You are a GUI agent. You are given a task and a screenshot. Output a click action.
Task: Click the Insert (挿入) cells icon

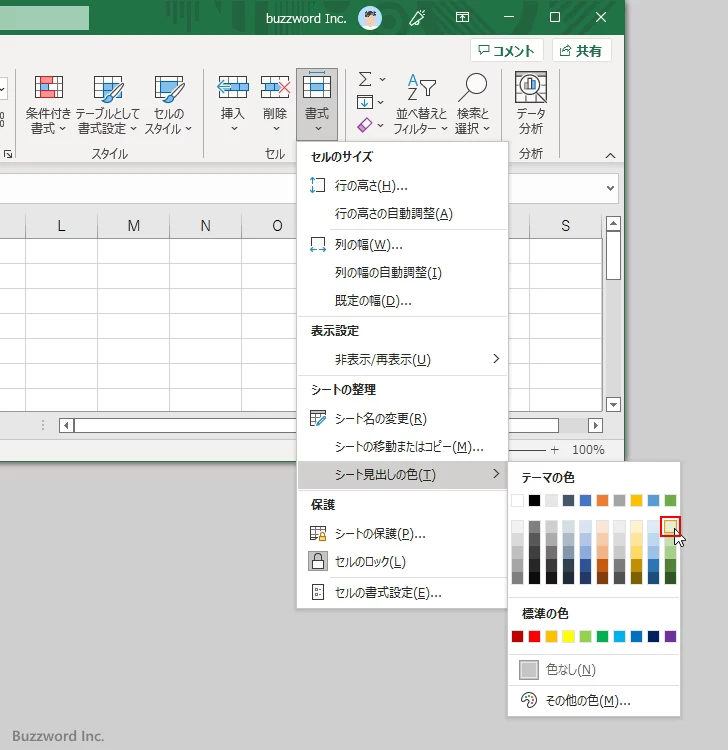click(233, 88)
